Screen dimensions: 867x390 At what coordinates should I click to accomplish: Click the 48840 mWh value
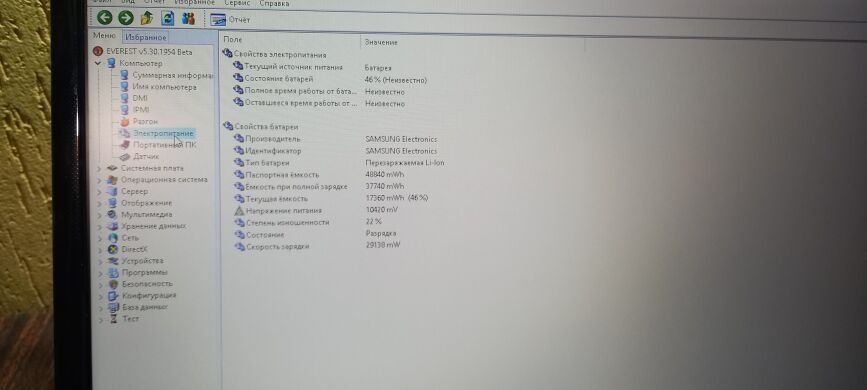(385, 174)
